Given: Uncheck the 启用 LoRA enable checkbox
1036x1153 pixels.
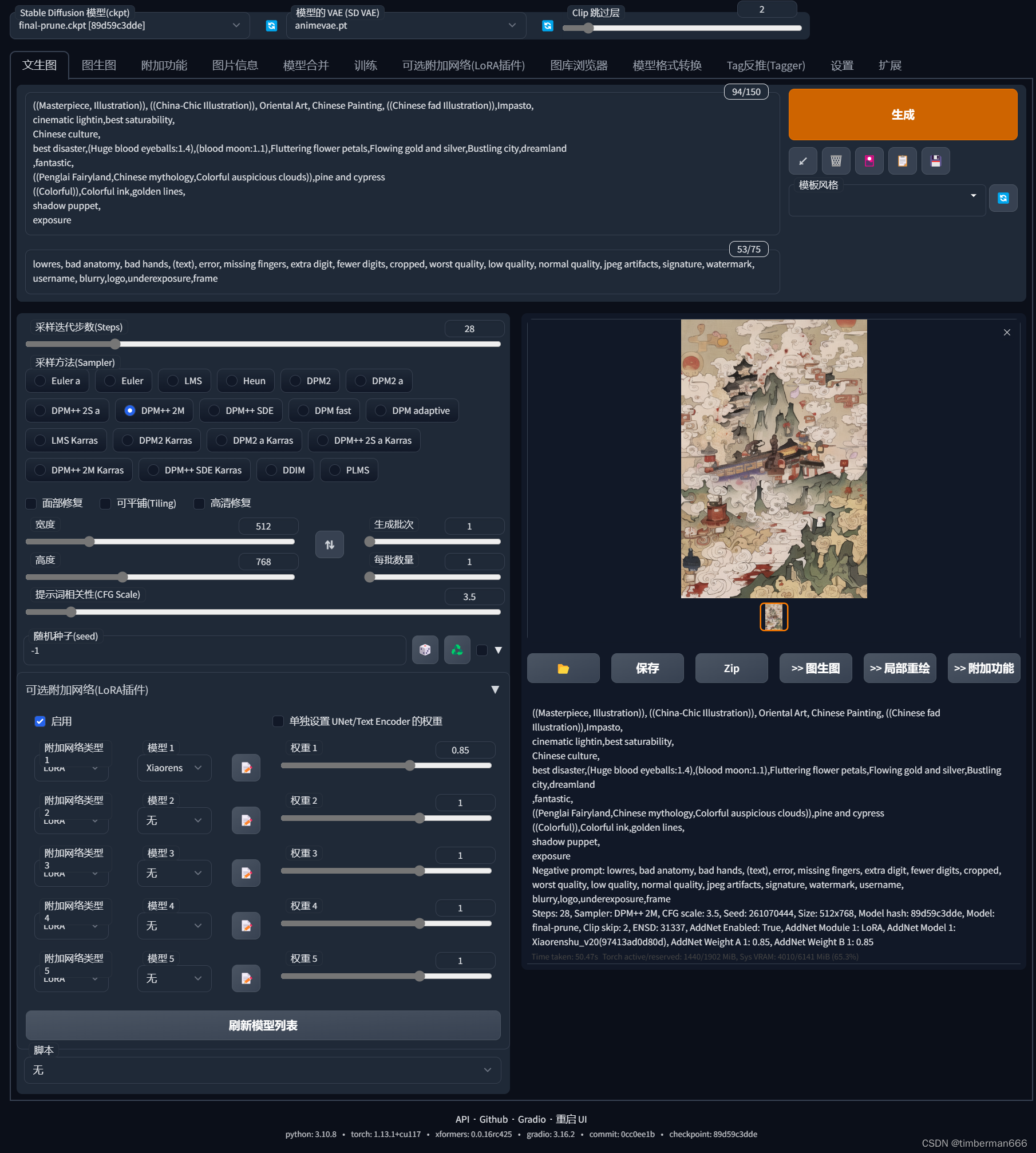Looking at the screenshot, I should click(40, 721).
